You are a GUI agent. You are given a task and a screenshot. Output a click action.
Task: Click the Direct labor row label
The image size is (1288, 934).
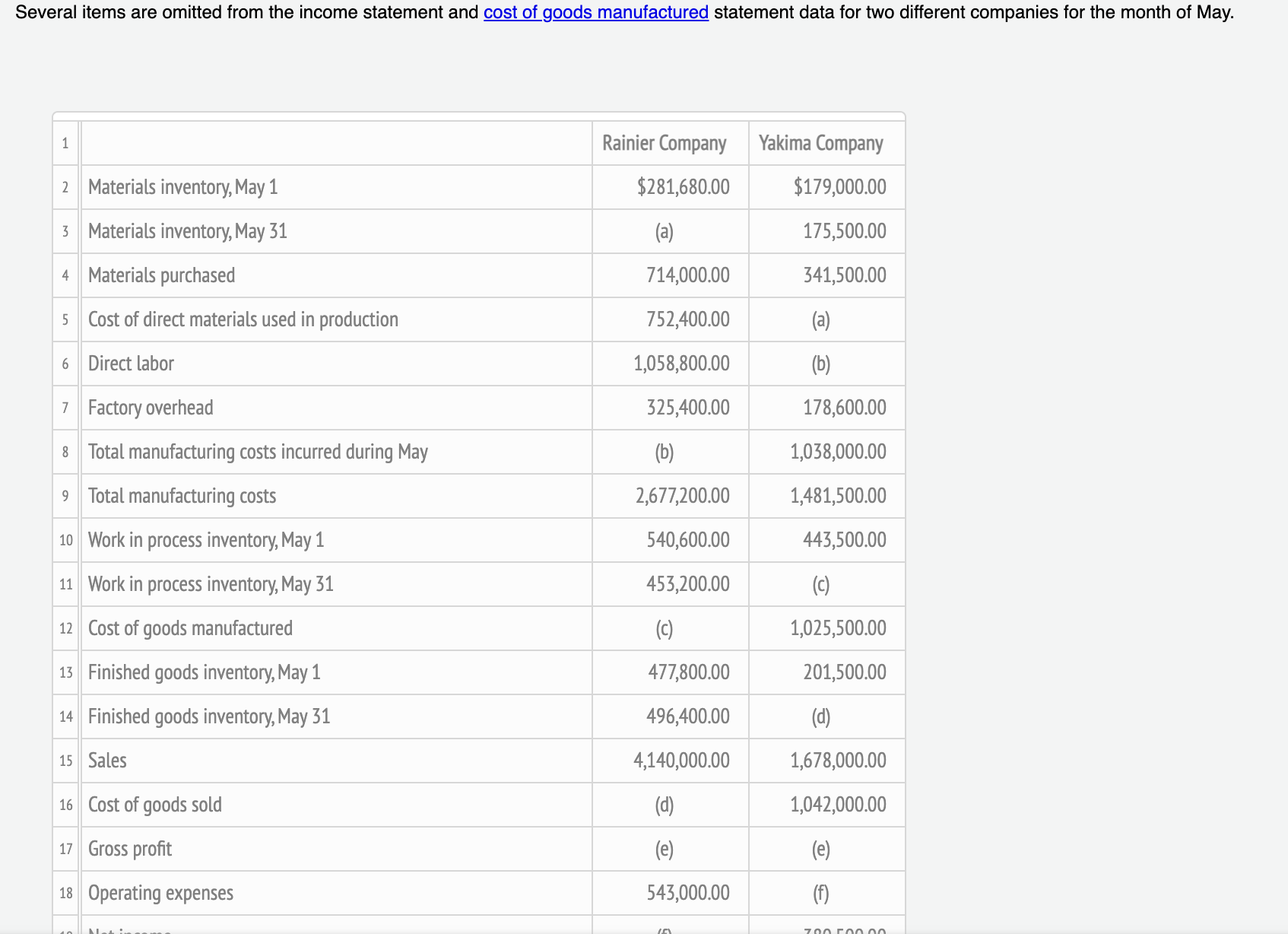131,364
